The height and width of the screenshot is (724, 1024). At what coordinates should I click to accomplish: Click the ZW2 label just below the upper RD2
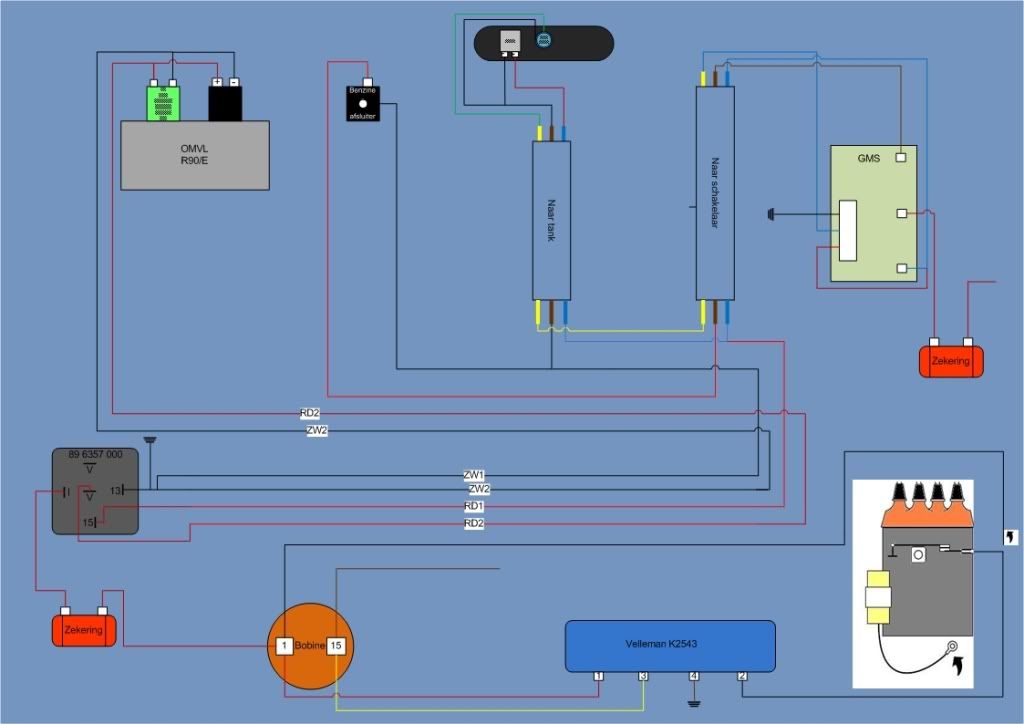click(x=317, y=431)
